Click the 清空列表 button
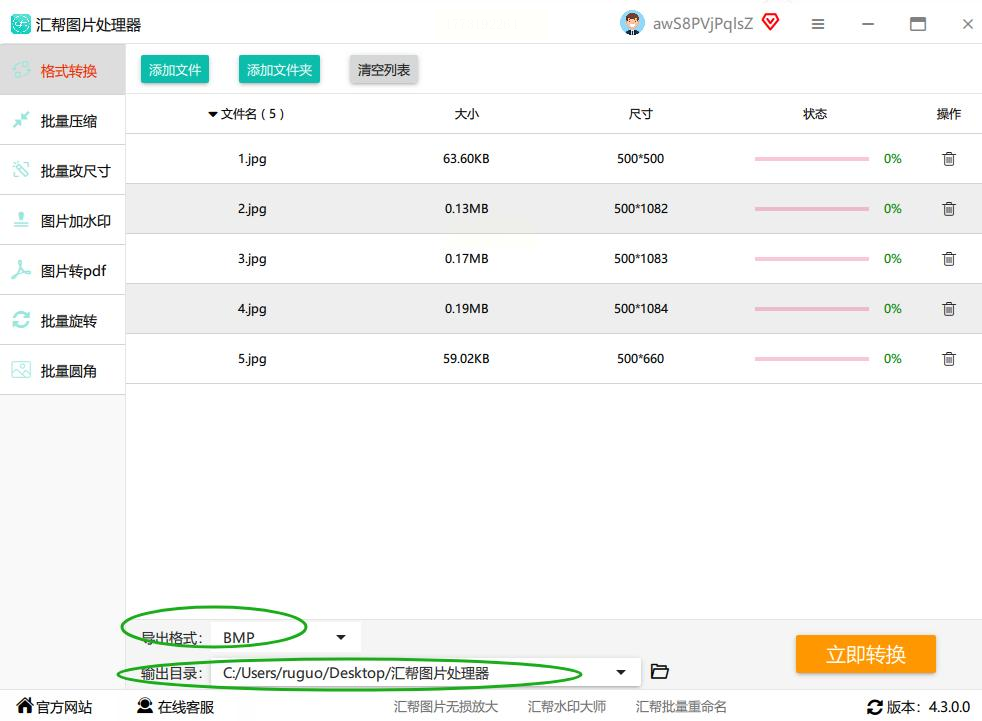This screenshot has height=721, width=982. click(383, 70)
